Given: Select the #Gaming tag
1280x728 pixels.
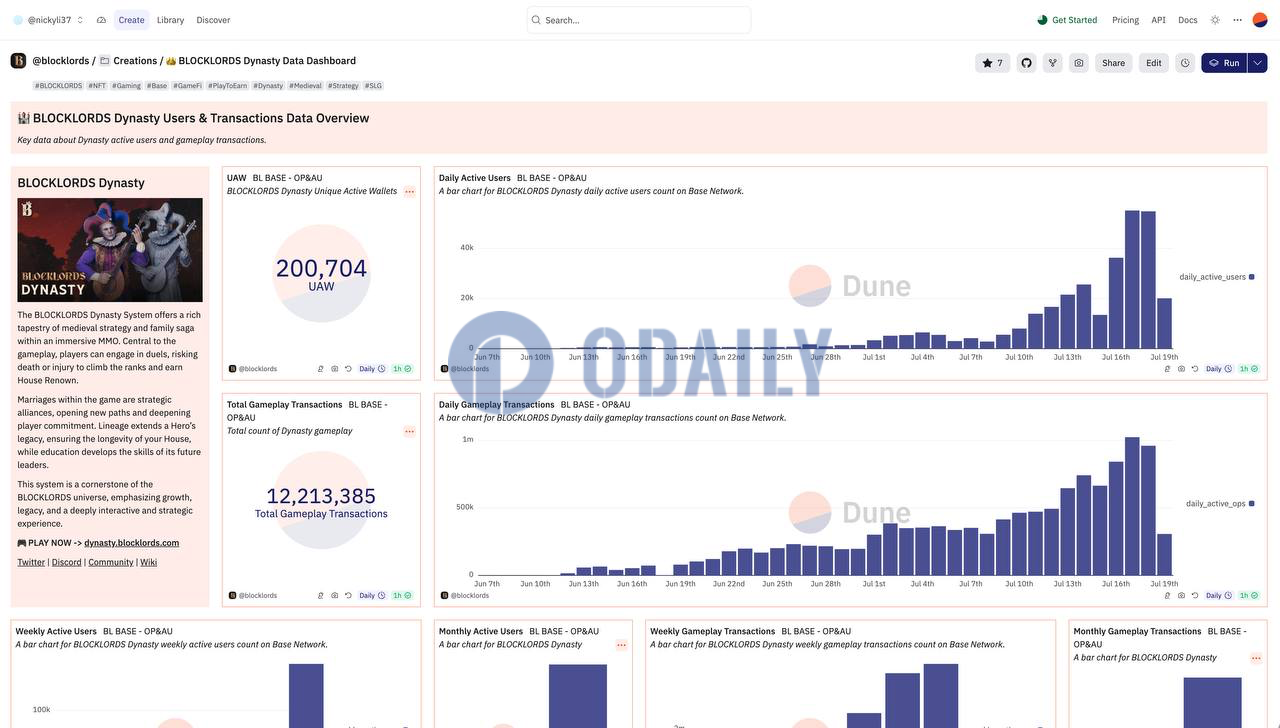Looking at the screenshot, I should coord(126,86).
